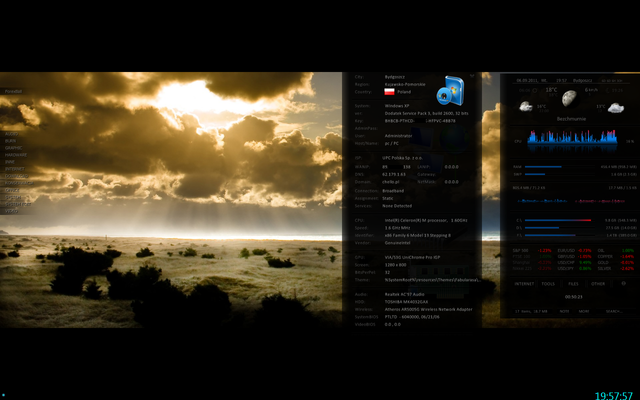Click the F:\ drive usage bar

(558, 235)
